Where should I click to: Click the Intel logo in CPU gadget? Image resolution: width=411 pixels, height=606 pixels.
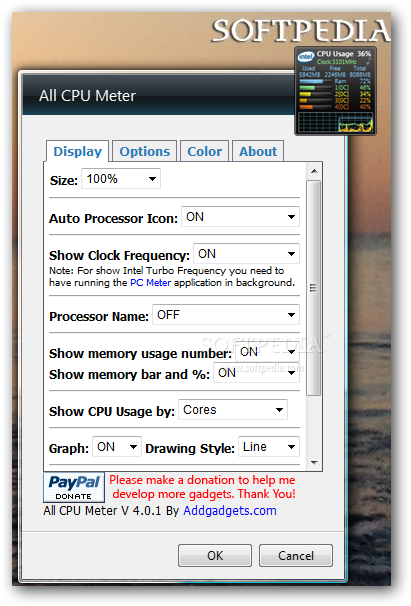[x=306, y=57]
